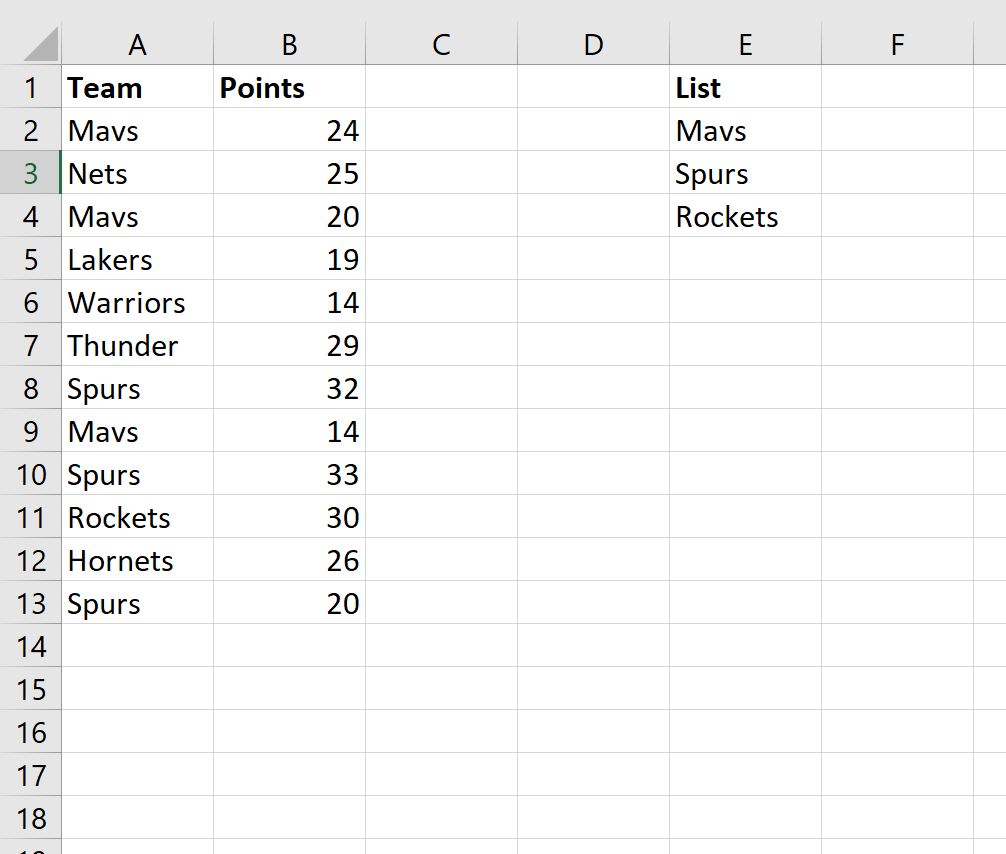Click the List header cell
This screenshot has height=854, width=1006.
pyautogui.click(x=746, y=87)
